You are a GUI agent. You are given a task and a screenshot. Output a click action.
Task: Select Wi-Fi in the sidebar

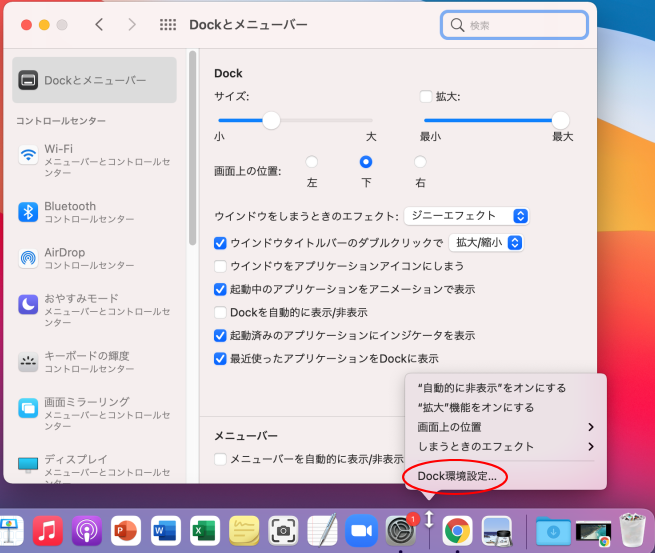coord(94,160)
